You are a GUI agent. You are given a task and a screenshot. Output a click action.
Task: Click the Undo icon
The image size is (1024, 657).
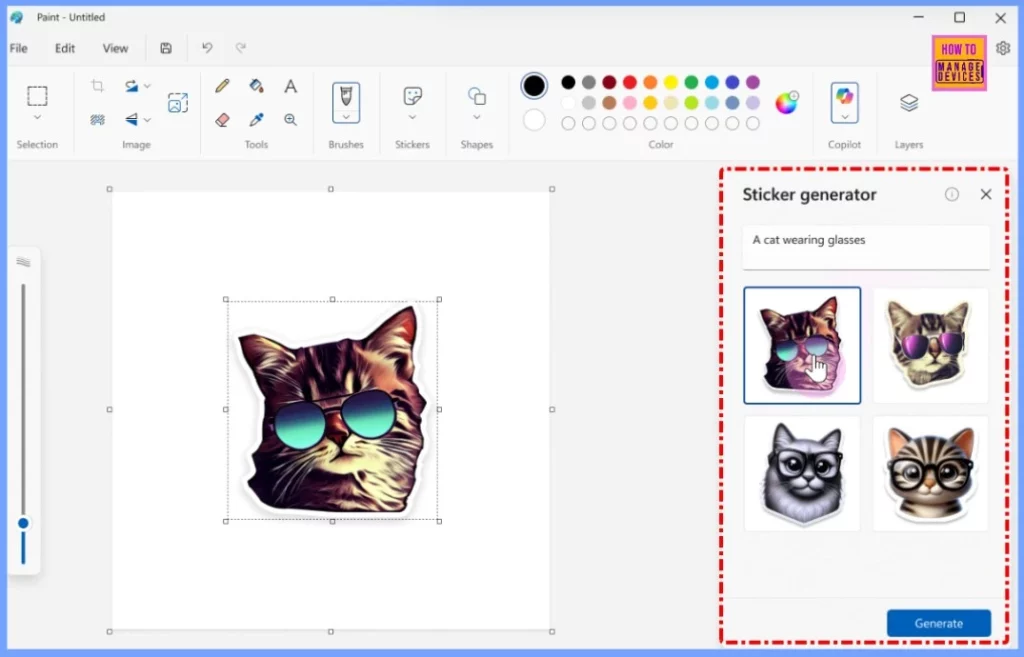coord(207,48)
